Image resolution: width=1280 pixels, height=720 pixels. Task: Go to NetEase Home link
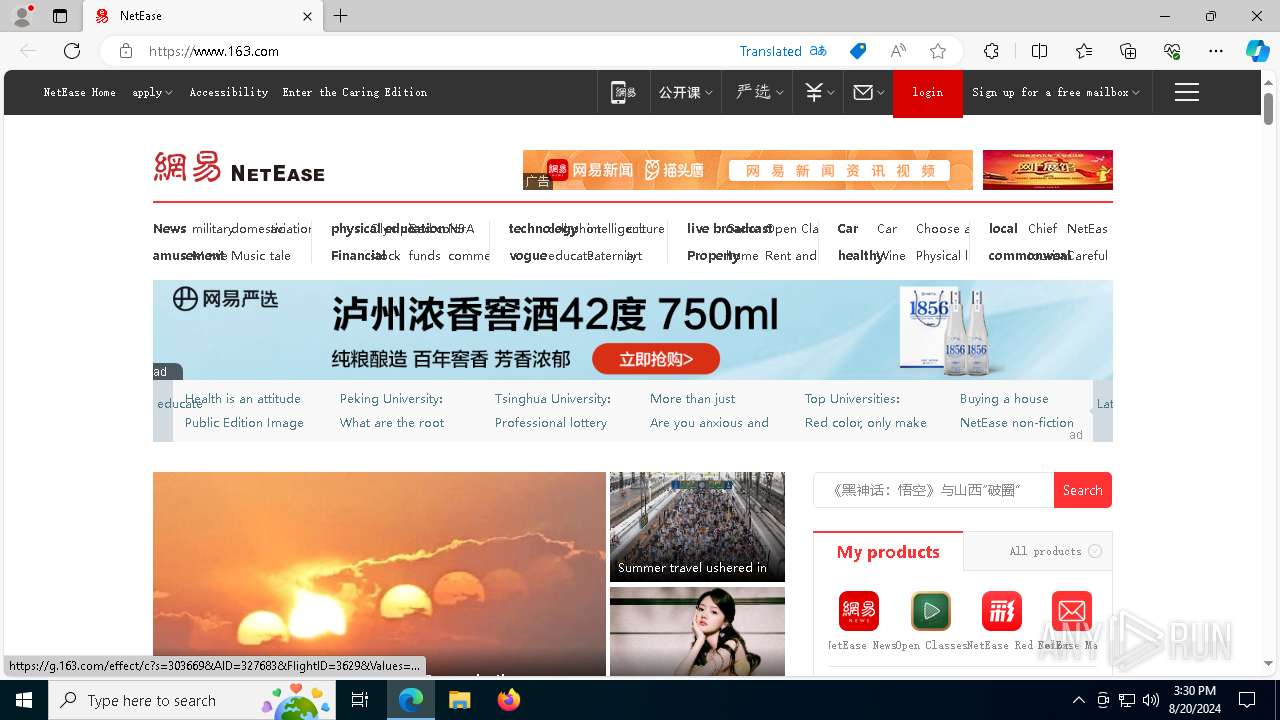click(x=80, y=92)
